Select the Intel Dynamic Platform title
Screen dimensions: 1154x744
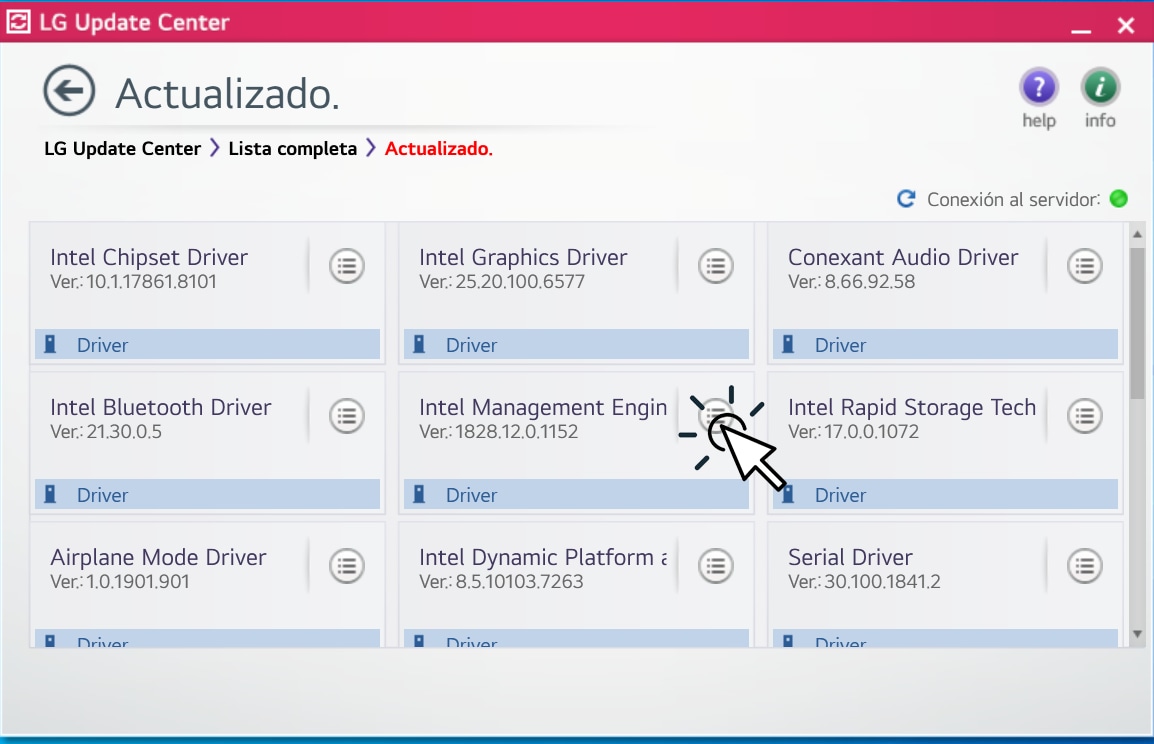[543, 557]
